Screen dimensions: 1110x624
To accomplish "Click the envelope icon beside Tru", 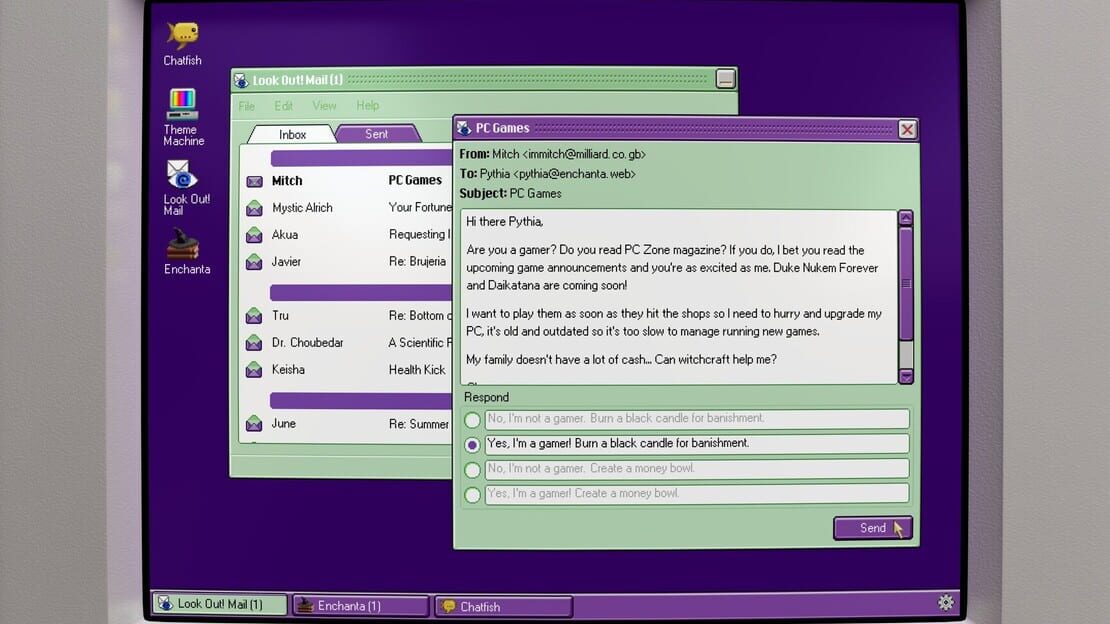I will [x=254, y=316].
